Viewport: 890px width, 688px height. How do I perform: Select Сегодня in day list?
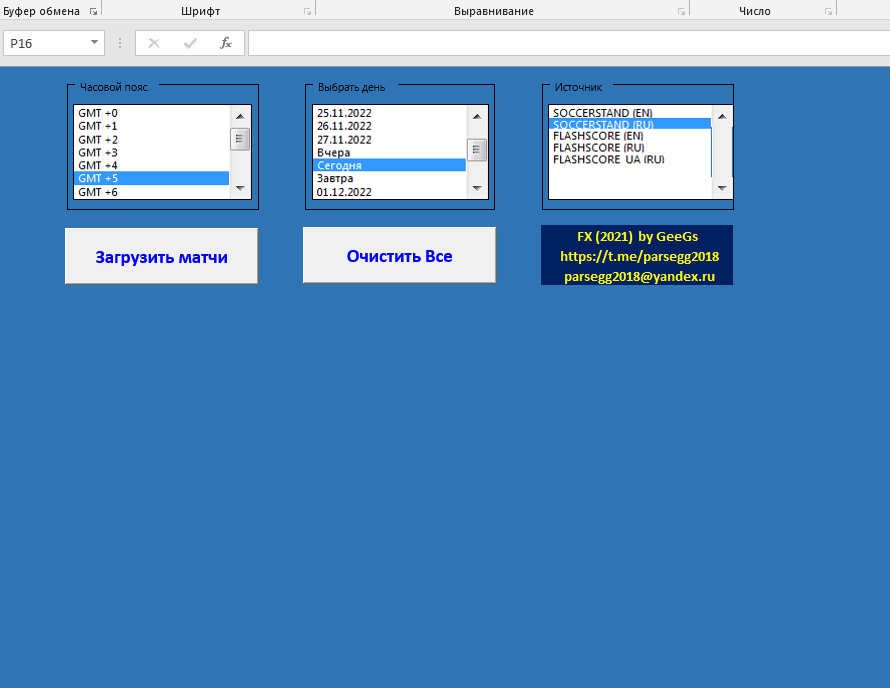coord(389,165)
